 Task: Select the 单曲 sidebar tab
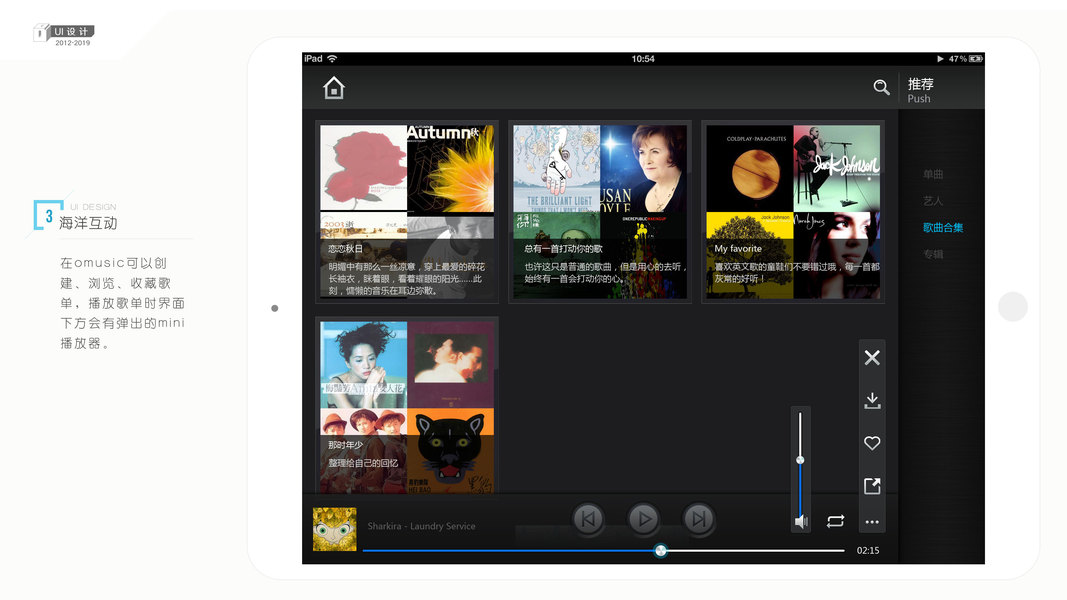tap(933, 174)
